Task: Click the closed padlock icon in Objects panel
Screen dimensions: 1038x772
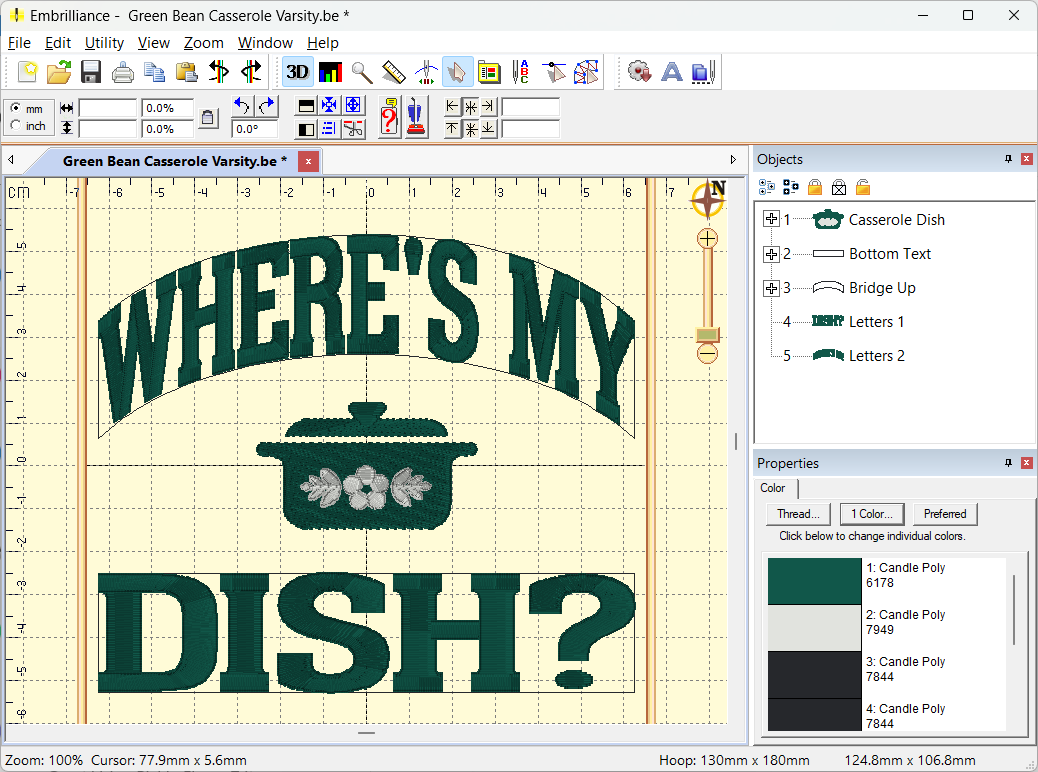Action: (815, 187)
